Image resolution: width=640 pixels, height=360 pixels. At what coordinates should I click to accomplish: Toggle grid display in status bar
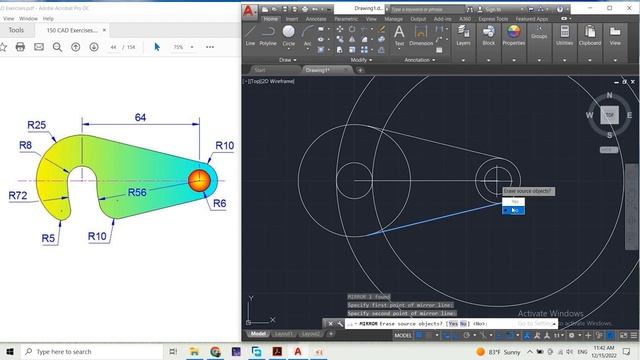tap(419, 335)
